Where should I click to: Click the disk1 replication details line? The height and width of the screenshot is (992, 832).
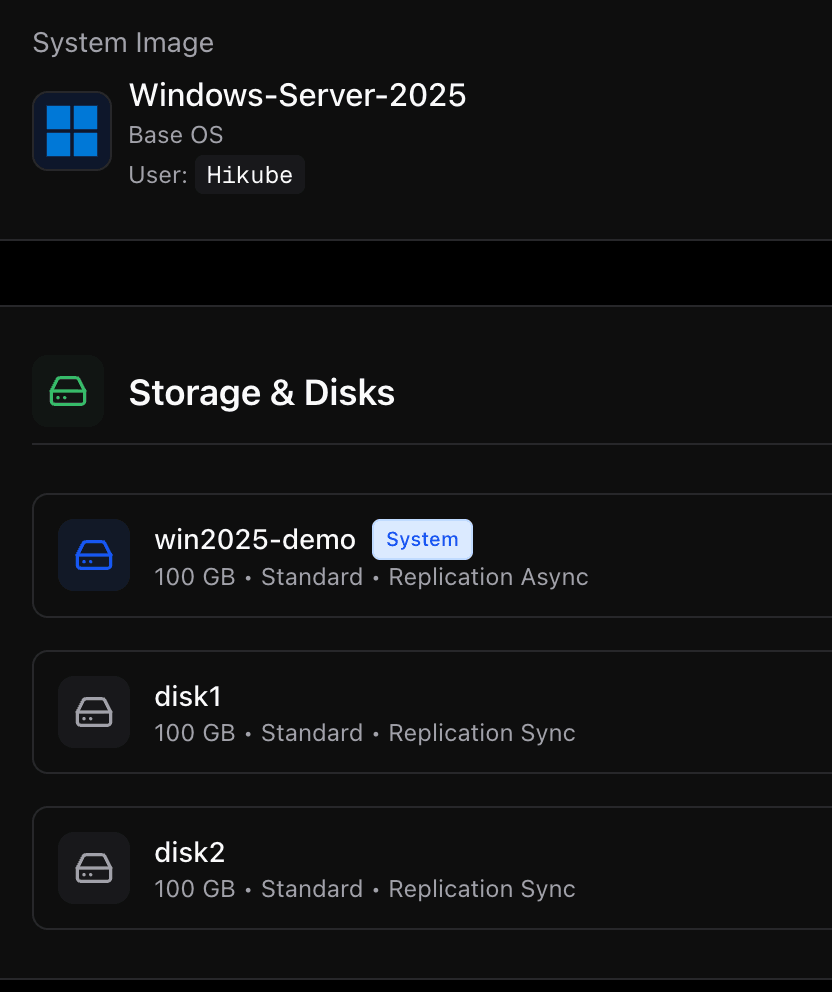click(x=365, y=733)
